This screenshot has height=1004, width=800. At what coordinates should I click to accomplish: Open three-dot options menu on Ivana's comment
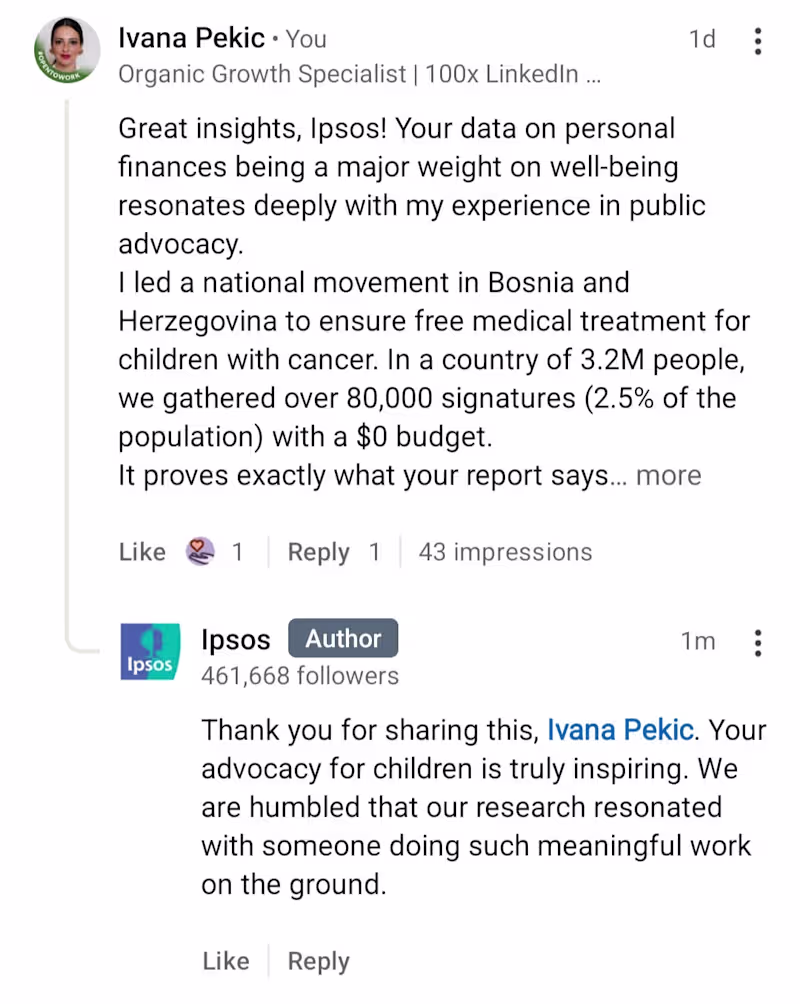pyautogui.click(x=758, y=41)
